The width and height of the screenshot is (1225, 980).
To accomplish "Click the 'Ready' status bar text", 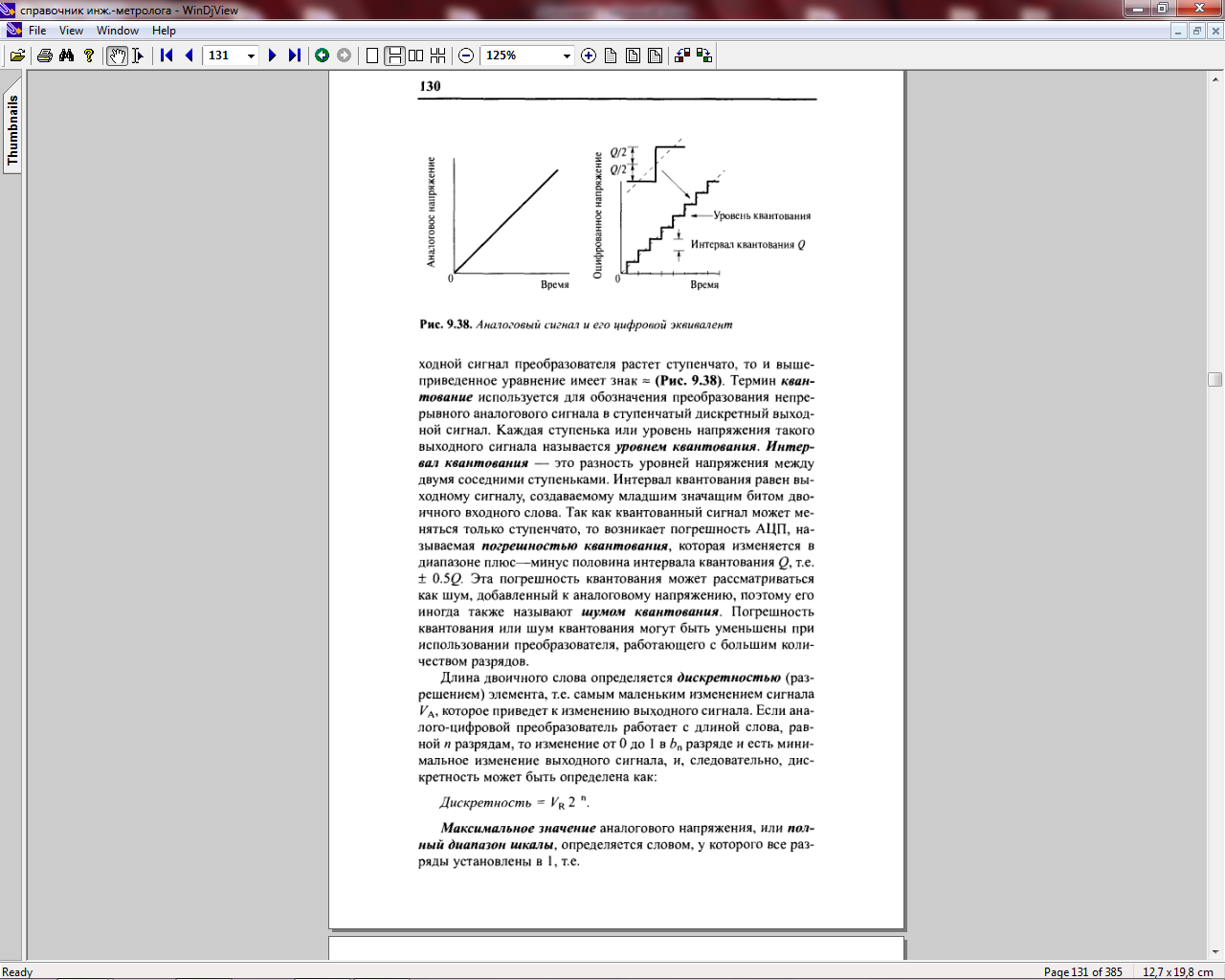I will (17, 971).
